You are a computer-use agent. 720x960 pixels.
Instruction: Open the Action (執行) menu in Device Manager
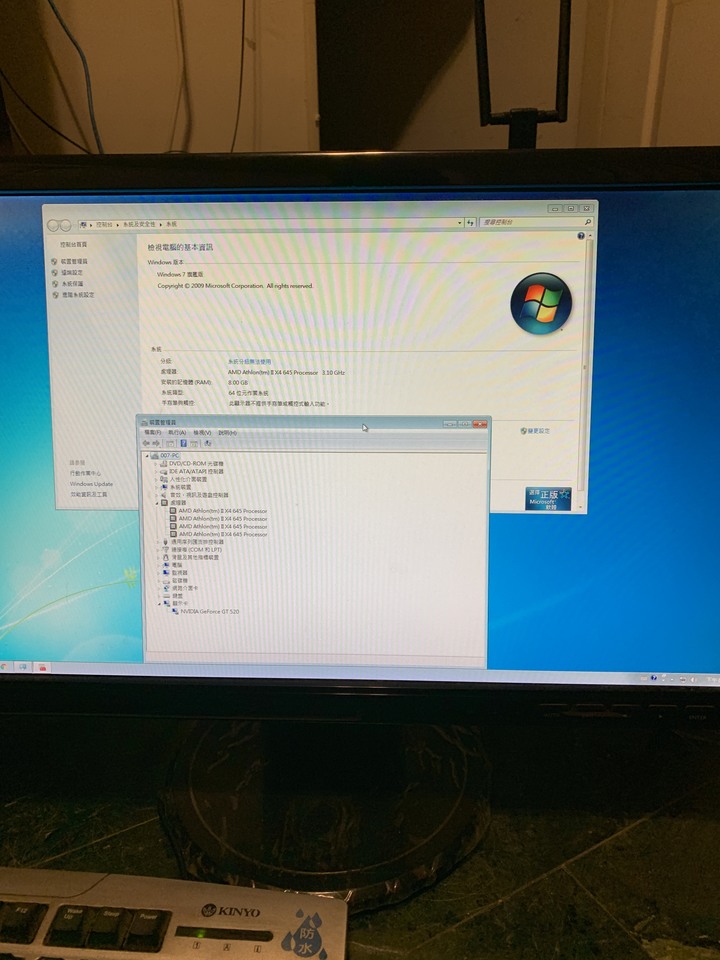pyautogui.click(x=177, y=432)
